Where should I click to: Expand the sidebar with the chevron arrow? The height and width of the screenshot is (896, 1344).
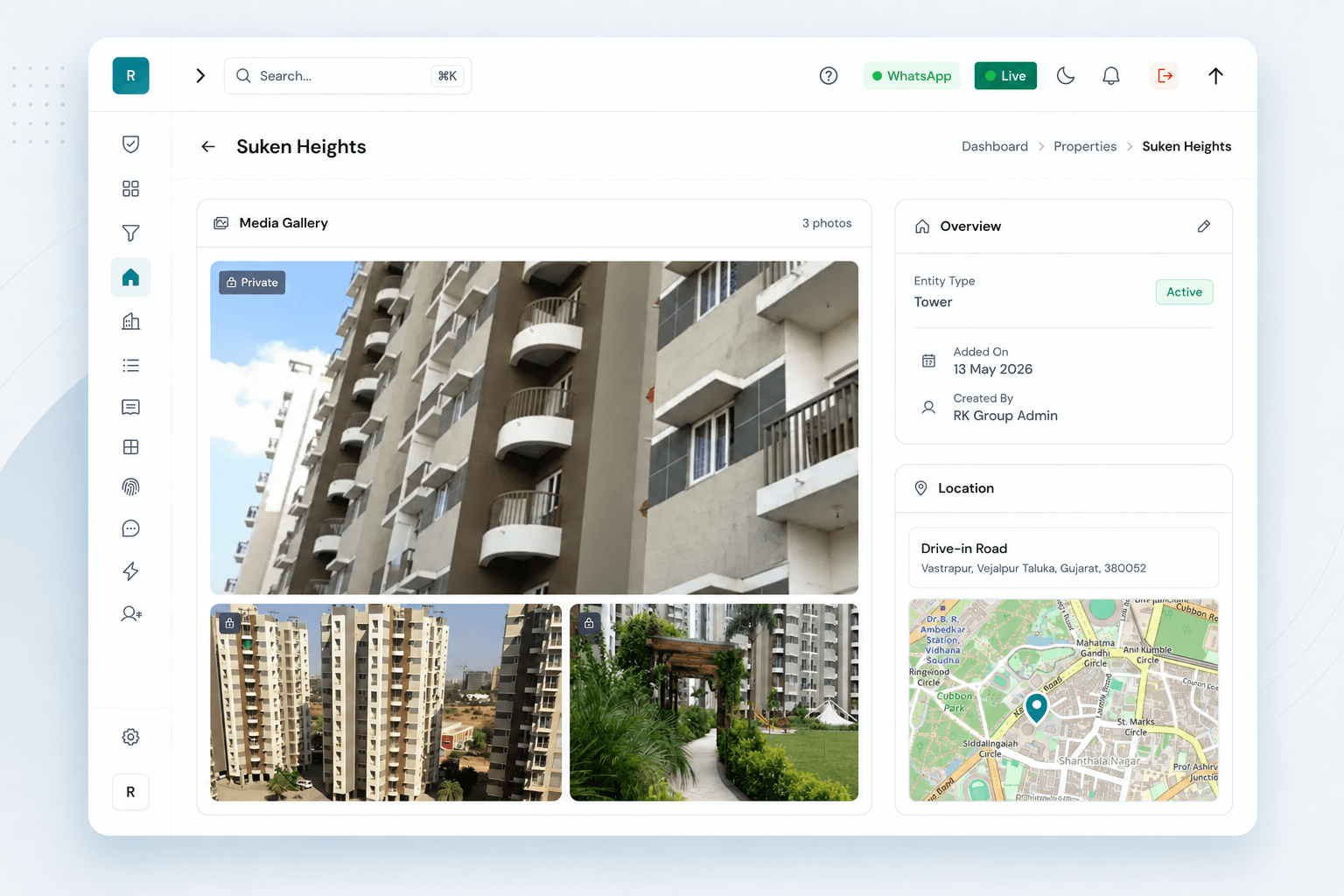coord(200,76)
